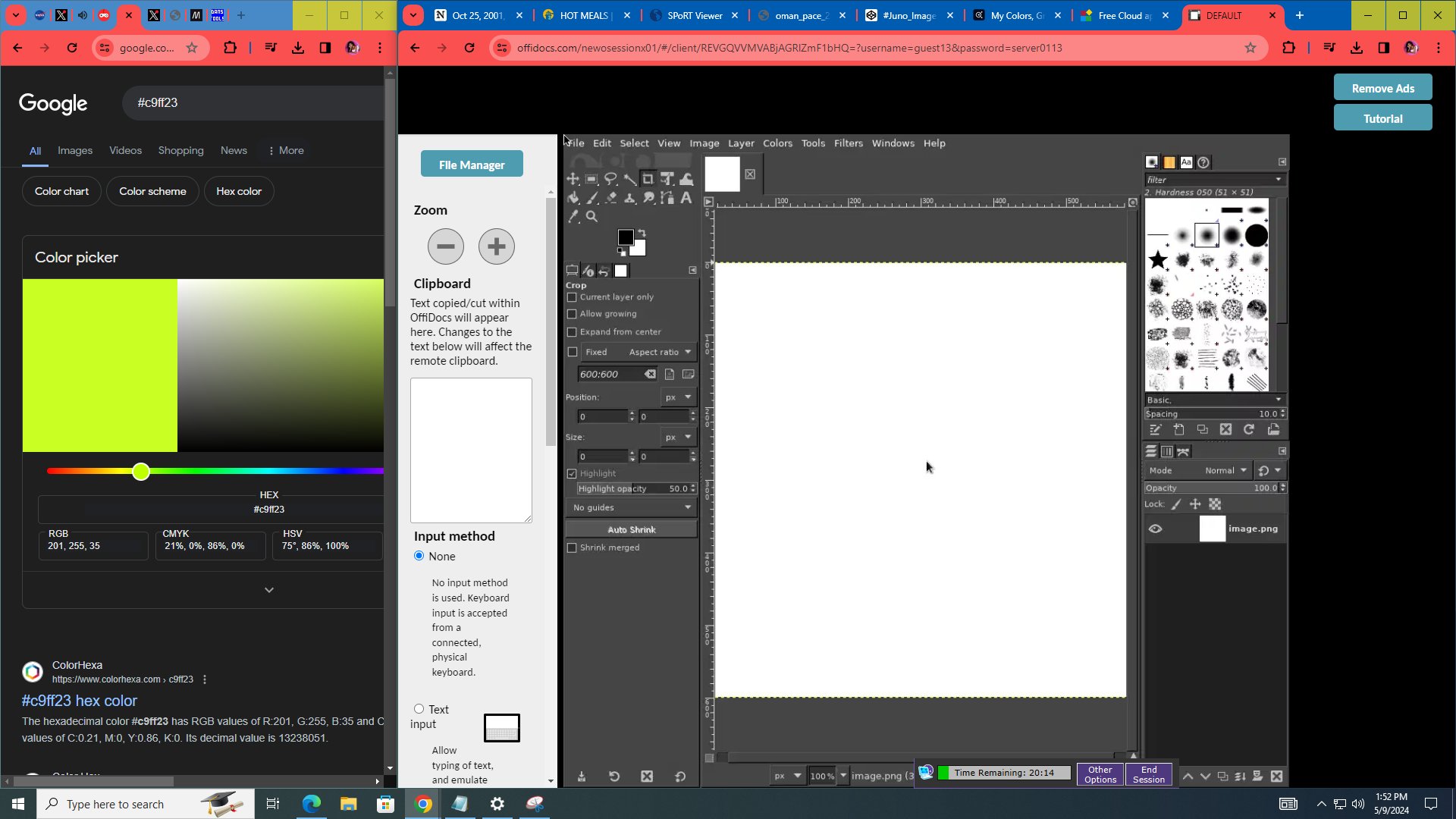The height and width of the screenshot is (819, 1456).
Task: Open the Fonts tab in right dock
Action: coord(1187,162)
